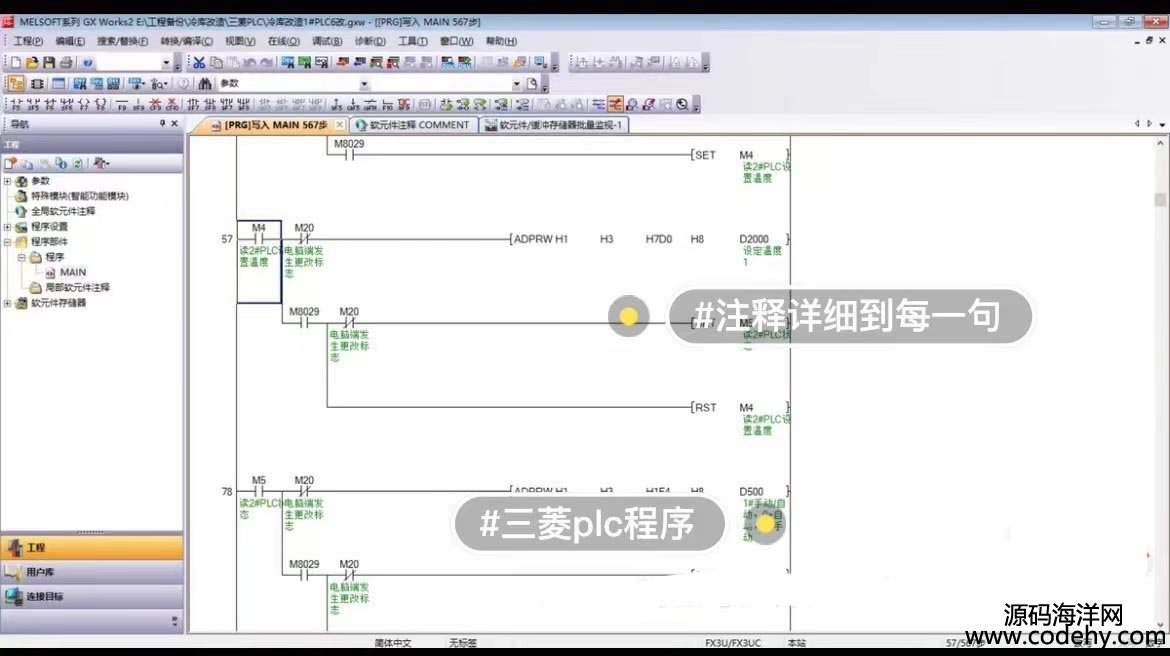Click the new data icon in project panel toolbar
This screenshot has width=1170, height=656.
coord(10,163)
